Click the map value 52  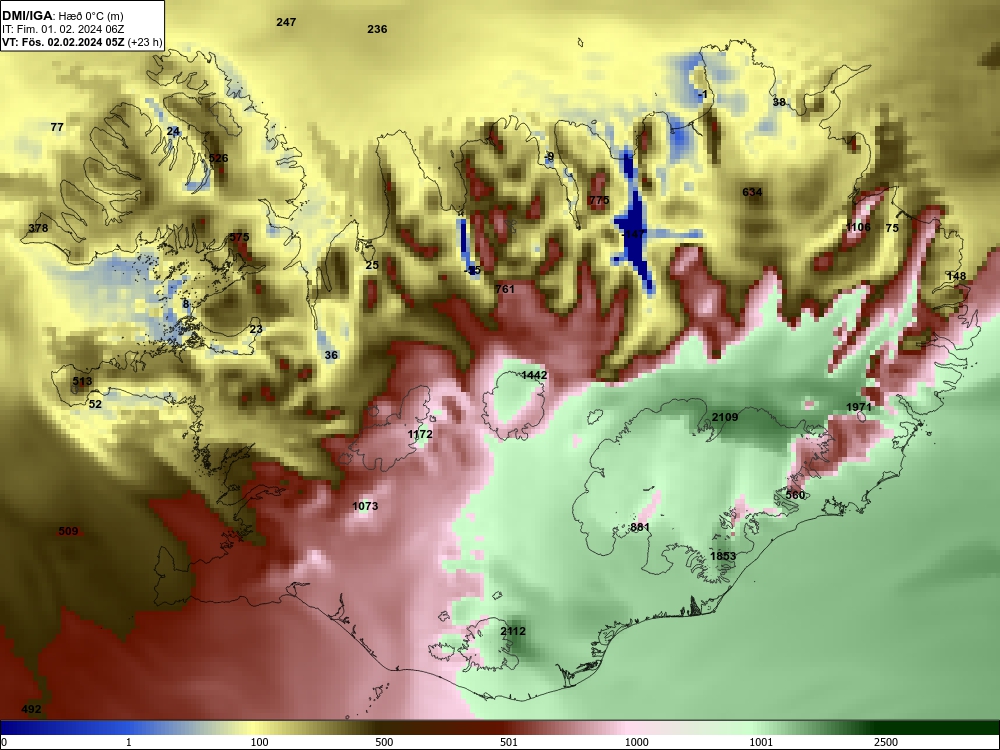tap(95, 404)
